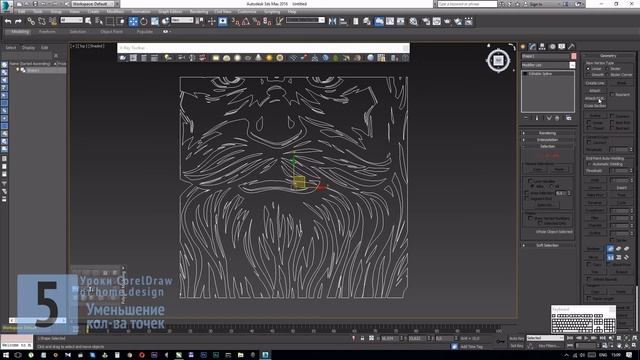Viewport: 640px width, 360px height.
Task: Expand the Rendering rollout
Action: coord(547,133)
